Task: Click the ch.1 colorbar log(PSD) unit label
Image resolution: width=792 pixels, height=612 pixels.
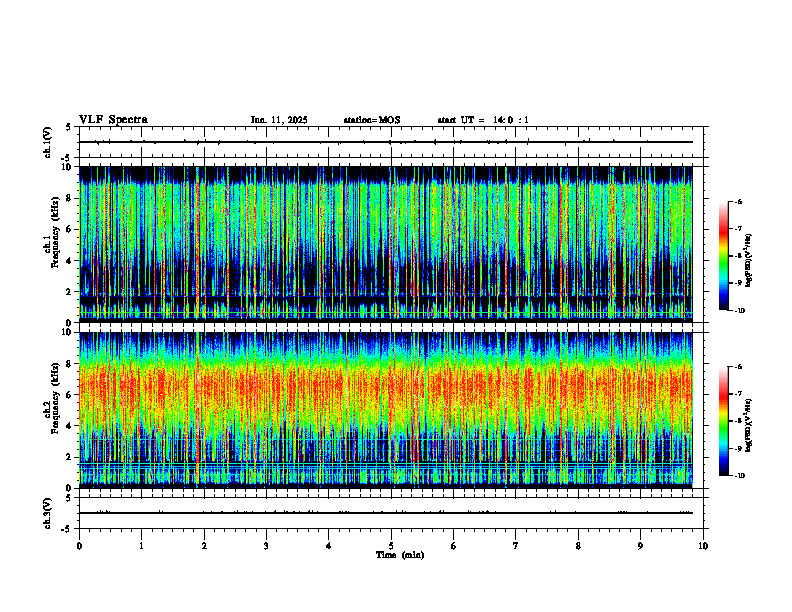Action: click(x=749, y=261)
